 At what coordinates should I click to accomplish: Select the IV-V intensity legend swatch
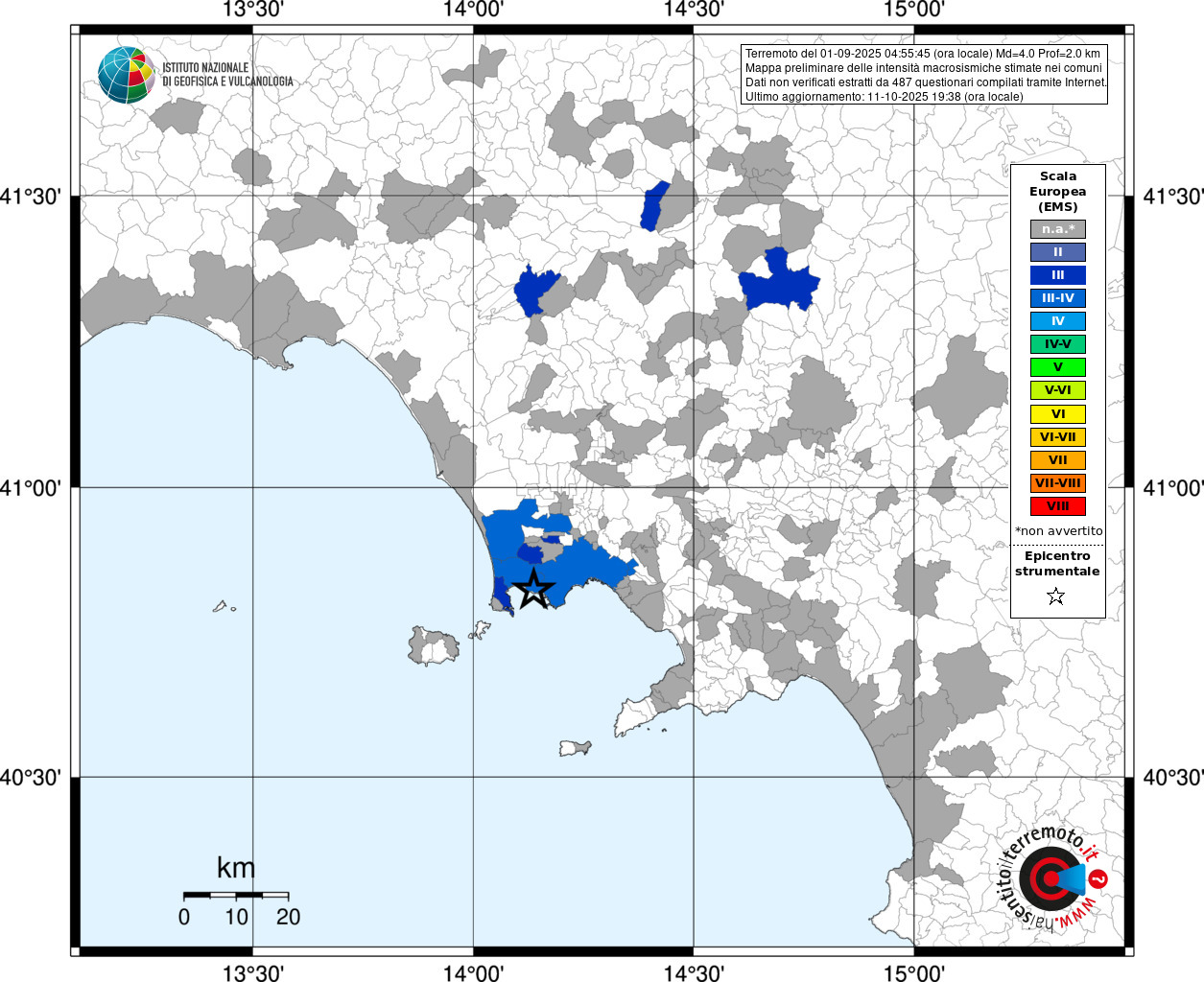click(1058, 344)
